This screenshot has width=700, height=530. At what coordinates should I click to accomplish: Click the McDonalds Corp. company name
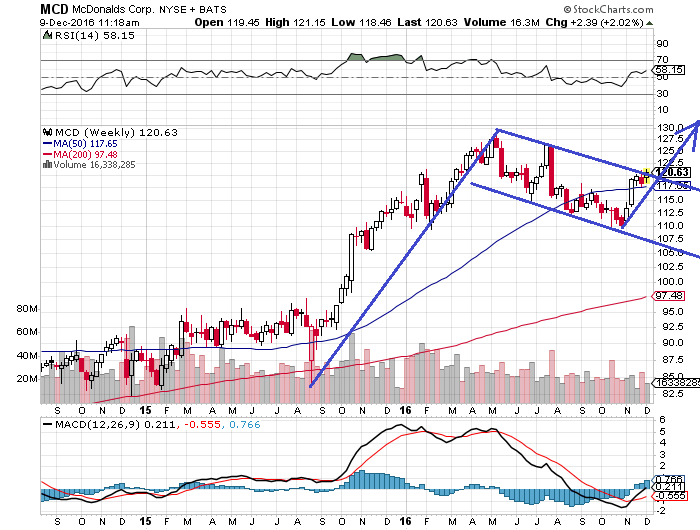(x=113, y=9)
